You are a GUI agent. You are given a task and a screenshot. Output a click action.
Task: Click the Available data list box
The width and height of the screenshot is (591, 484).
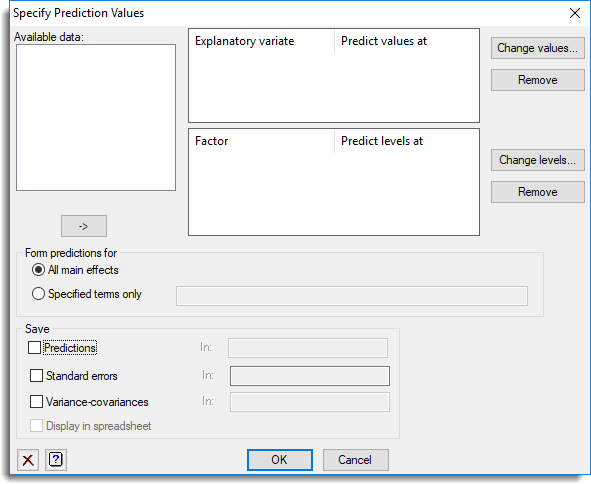pos(96,118)
